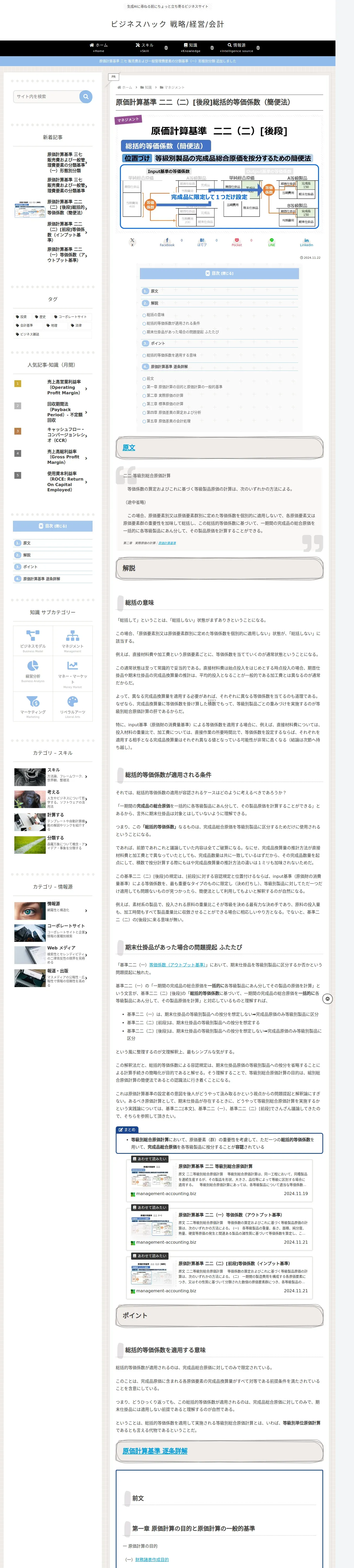Save the article to Pocket
The image size is (354, 1568).
(237, 242)
